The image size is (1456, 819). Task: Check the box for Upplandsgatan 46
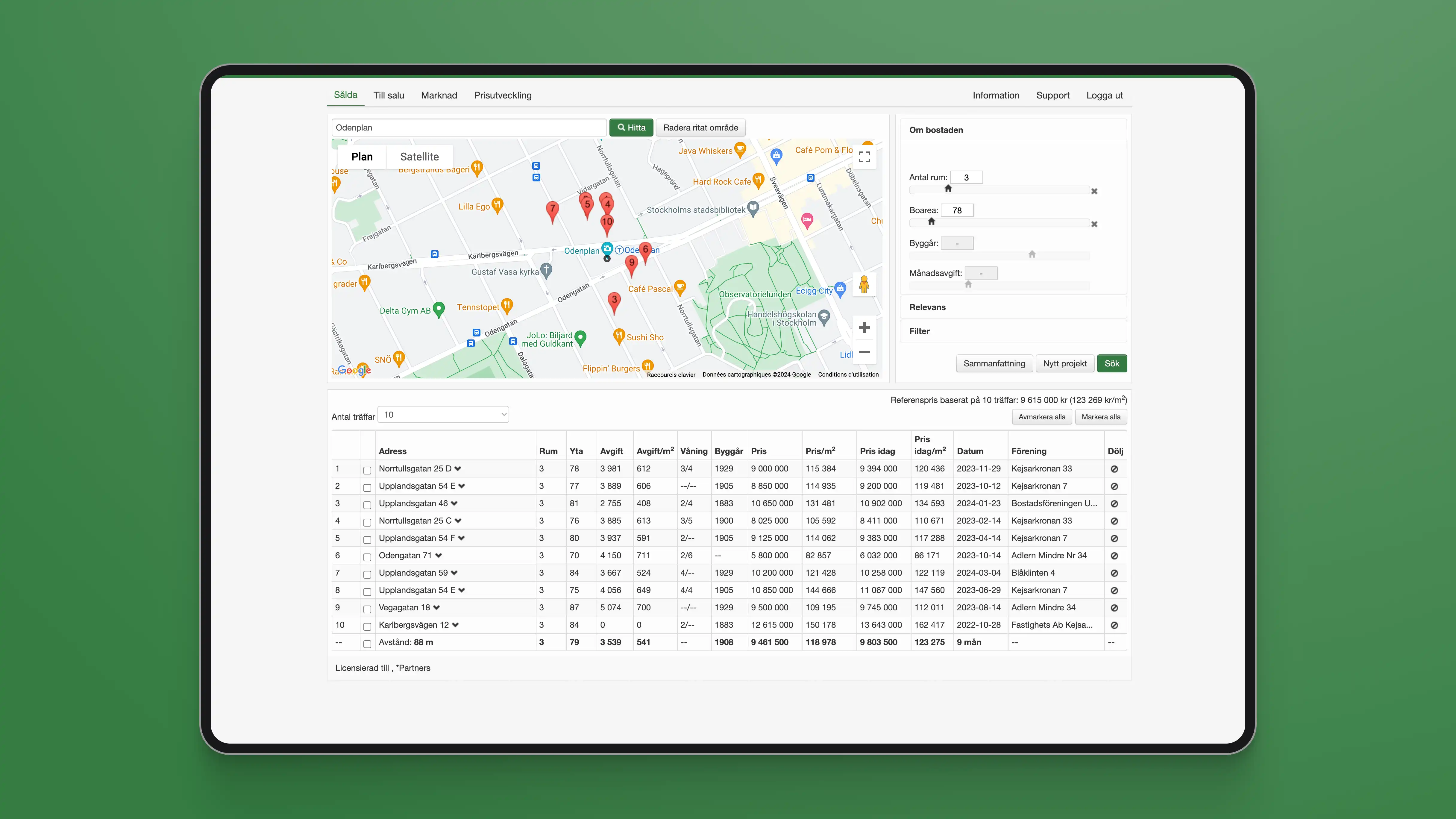pos(367,505)
